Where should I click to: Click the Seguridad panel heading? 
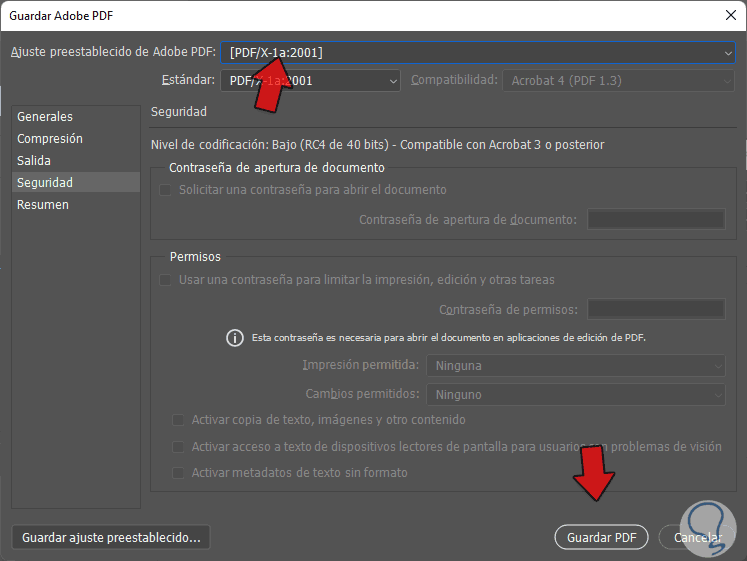tap(179, 111)
